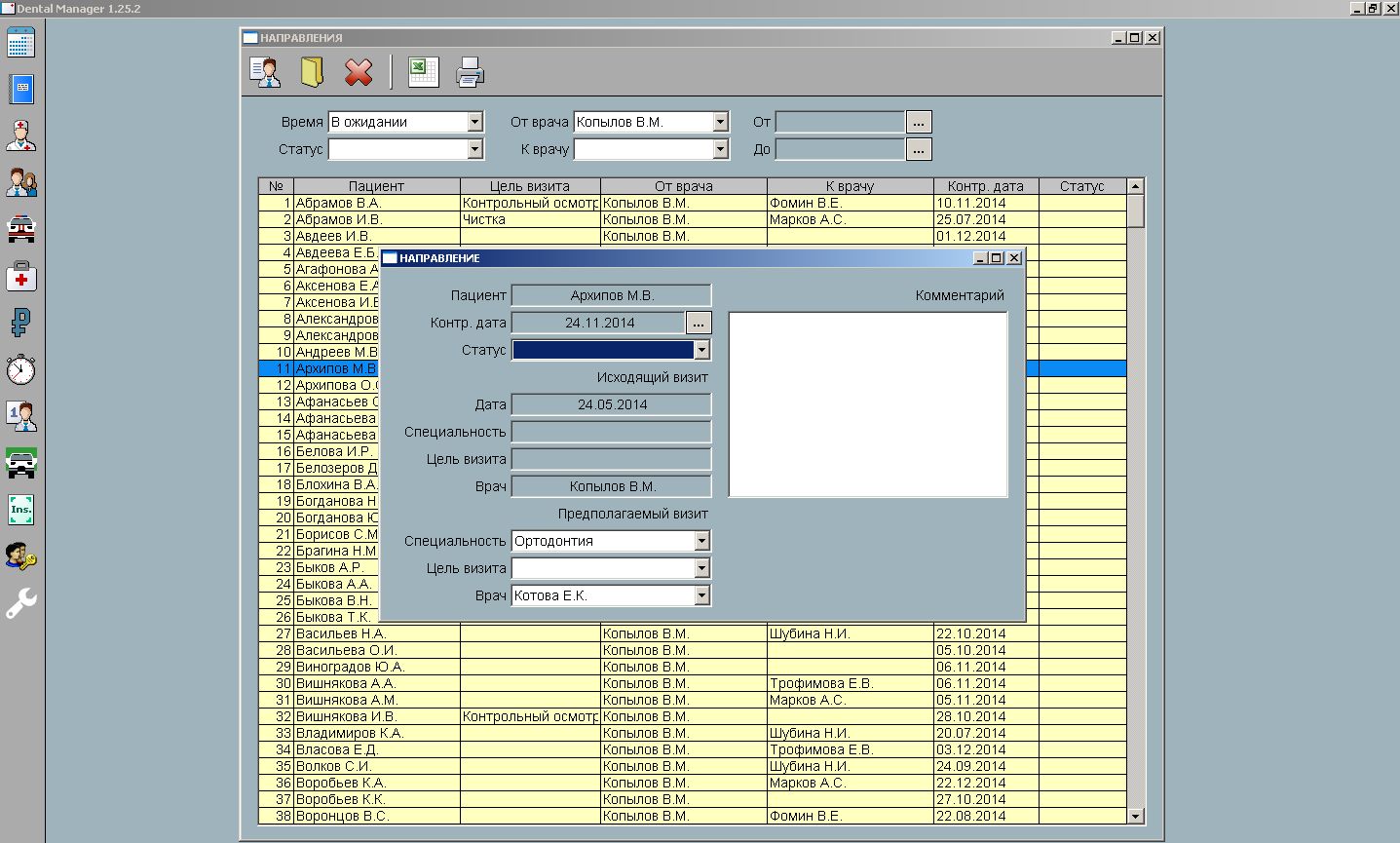Open the stopwatch timer icon in sidebar
Screen dimensions: 1400x843
tap(20, 369)
